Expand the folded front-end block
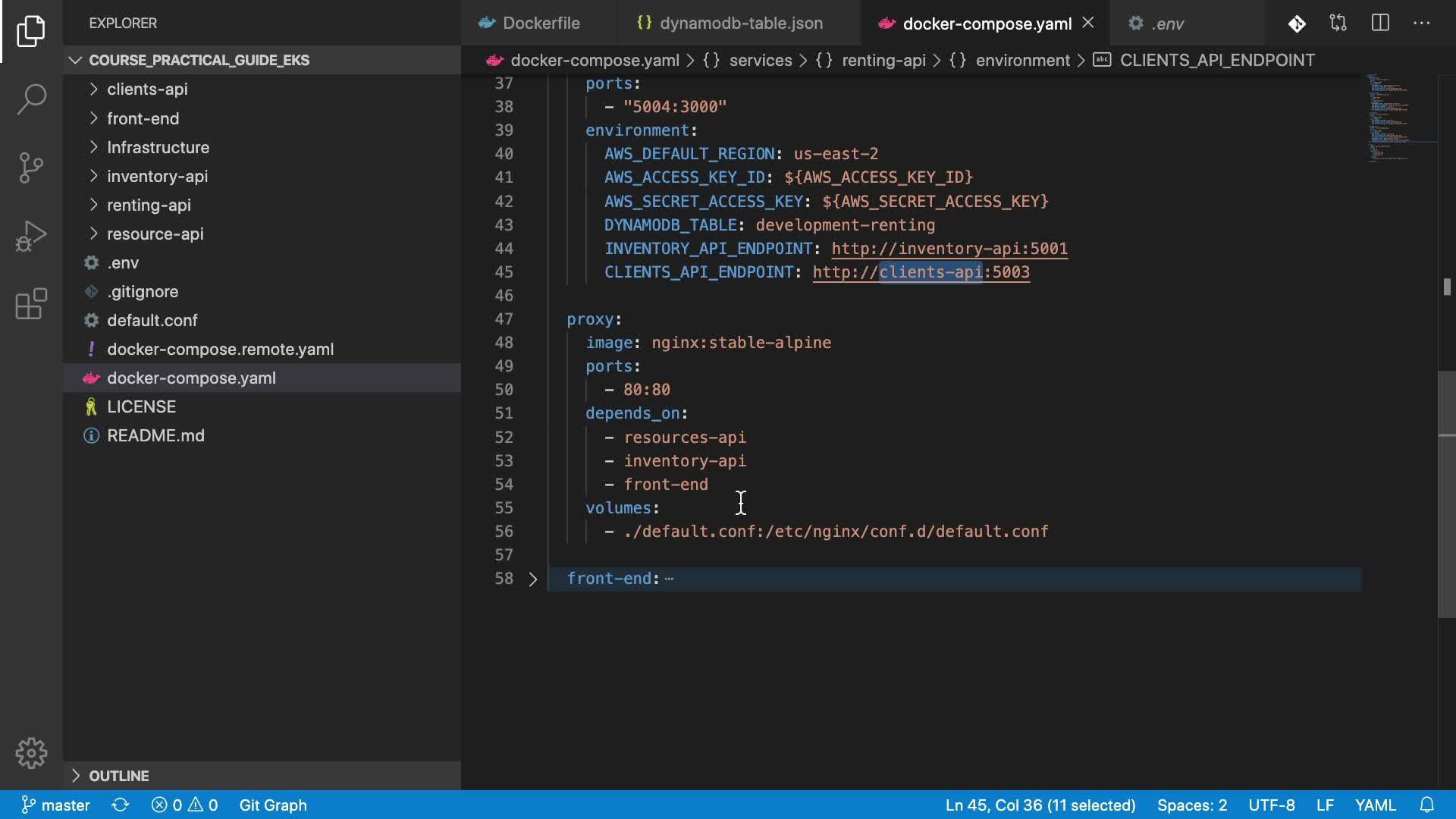The width and height of the screenshot is (1456, 819). pos(532,579)
